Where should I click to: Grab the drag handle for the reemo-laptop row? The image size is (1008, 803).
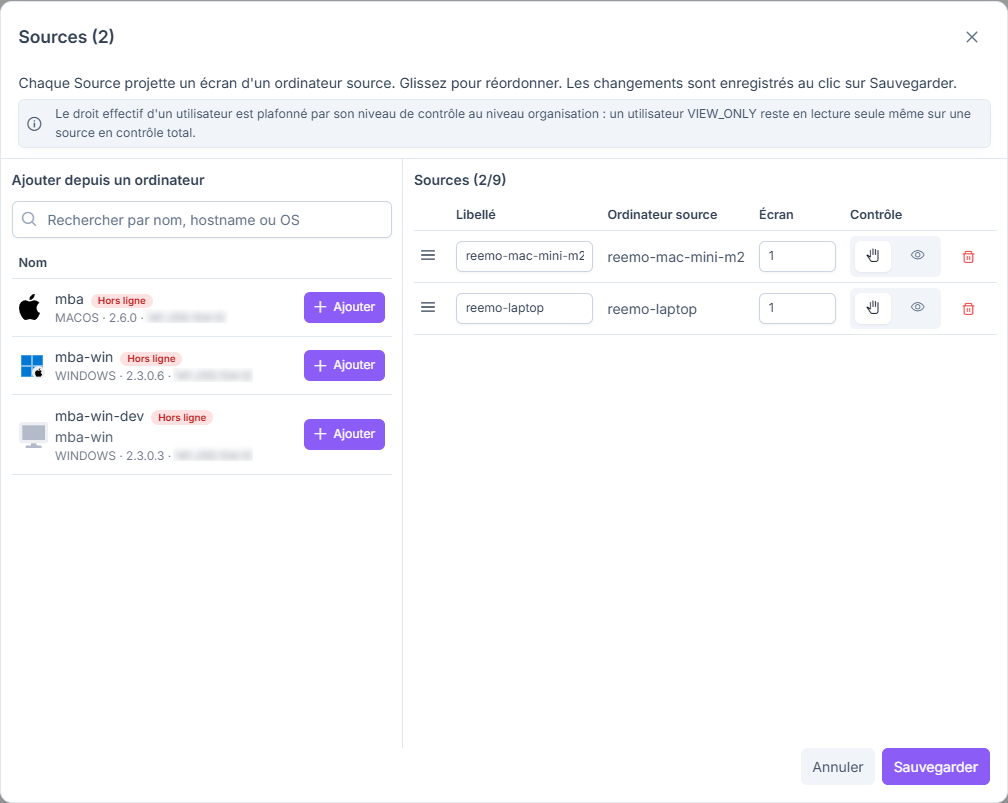click(428, 307)
